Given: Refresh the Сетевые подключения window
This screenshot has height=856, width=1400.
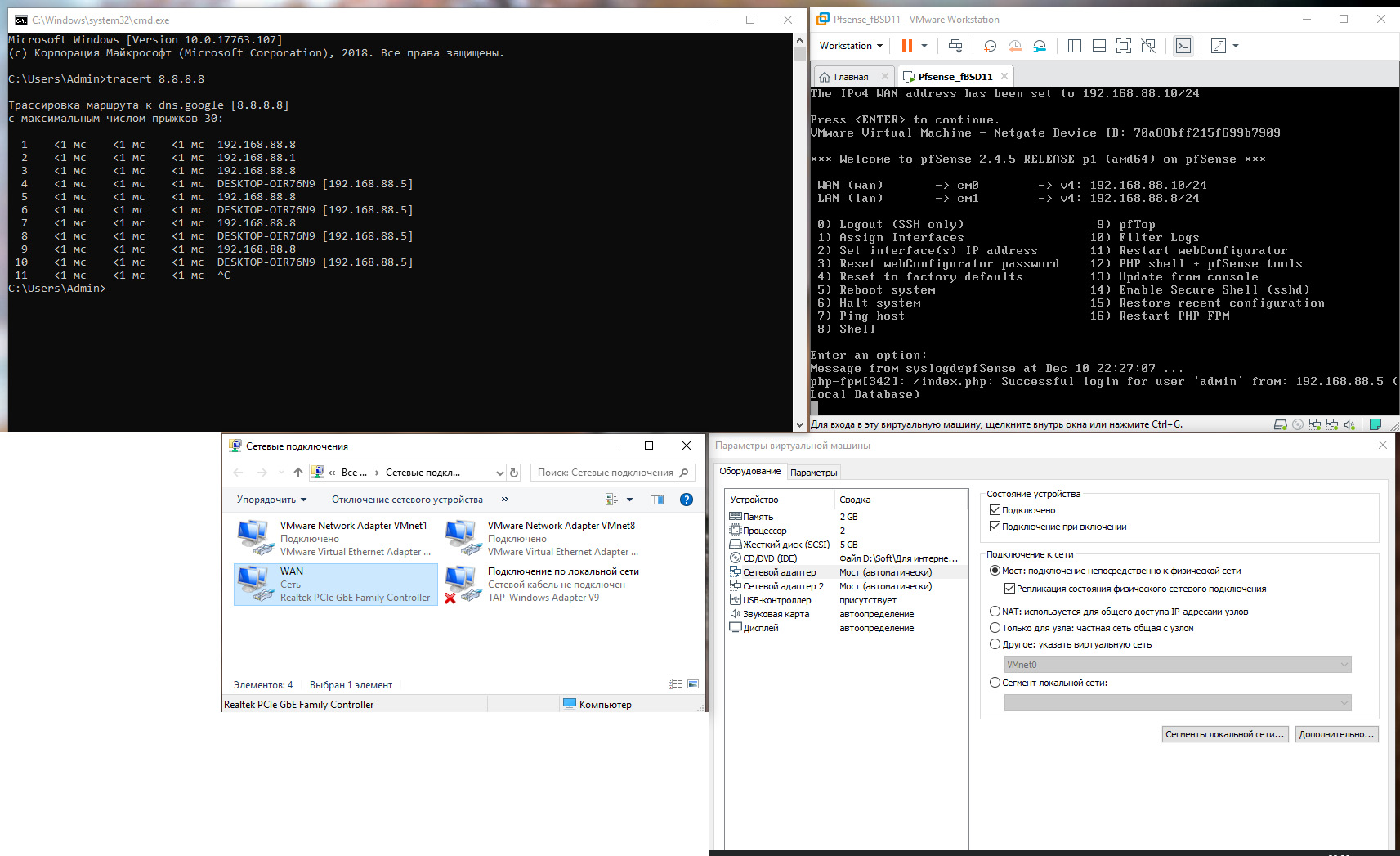Looking at the screenshot, I should tap(514, 473).
